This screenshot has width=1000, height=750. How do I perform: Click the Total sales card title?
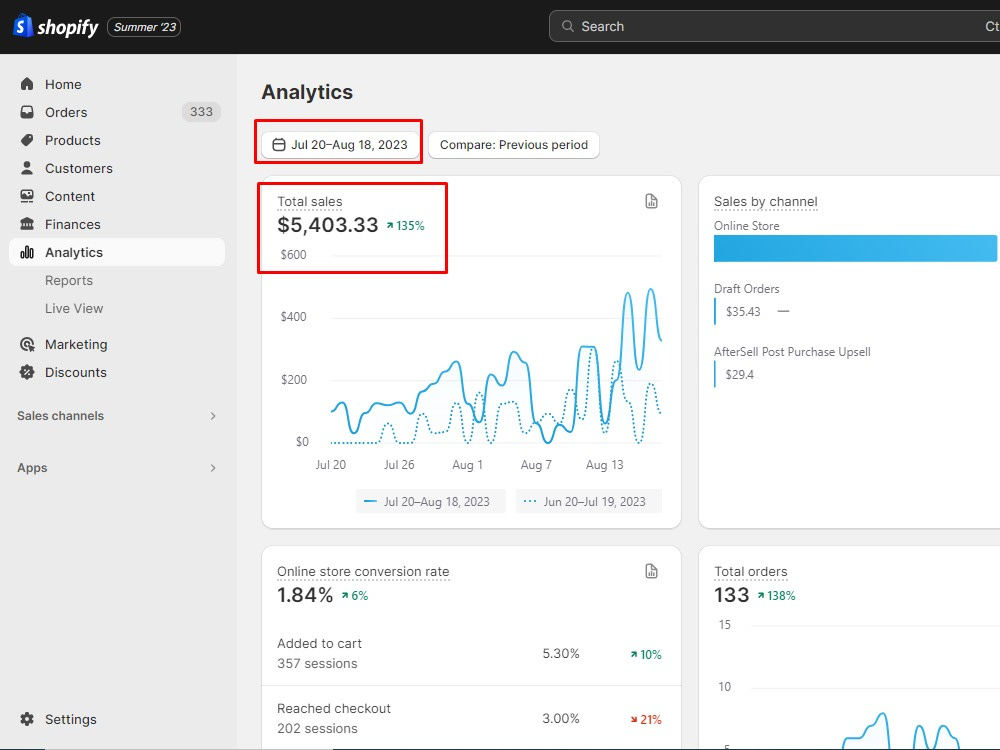310,202
